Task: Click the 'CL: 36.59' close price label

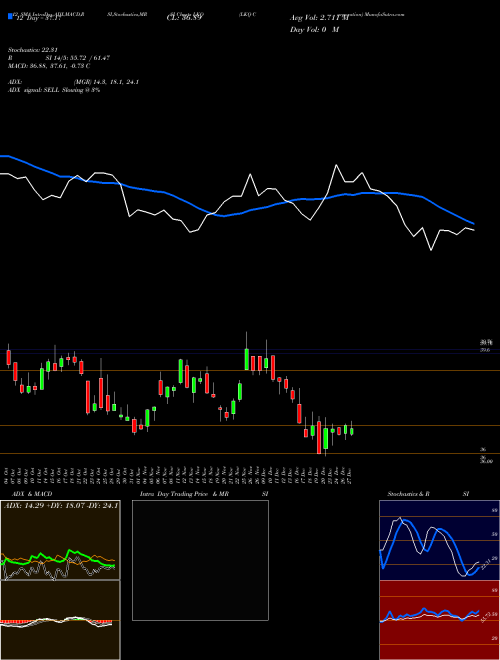Action: [185, 19]
